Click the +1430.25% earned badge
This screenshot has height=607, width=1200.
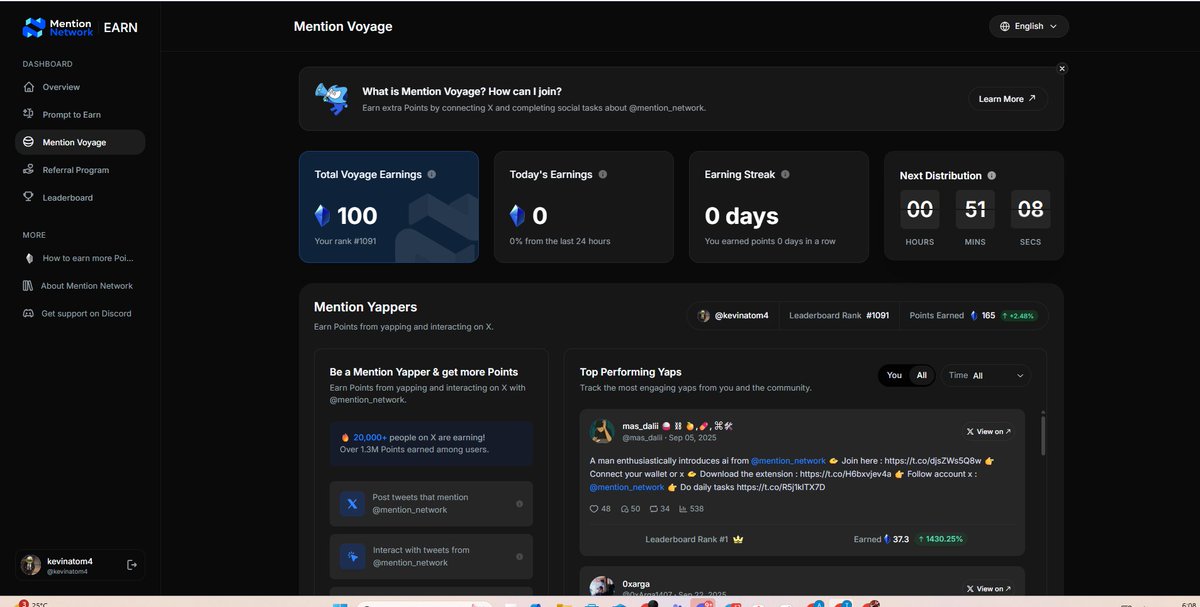(x=940, y=539)
